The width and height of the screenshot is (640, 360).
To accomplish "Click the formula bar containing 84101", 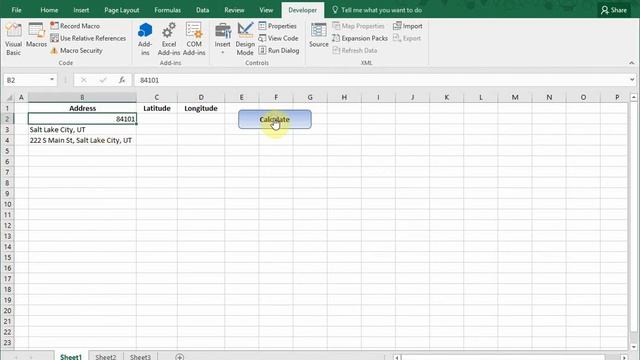I will (x=380, y=80).
